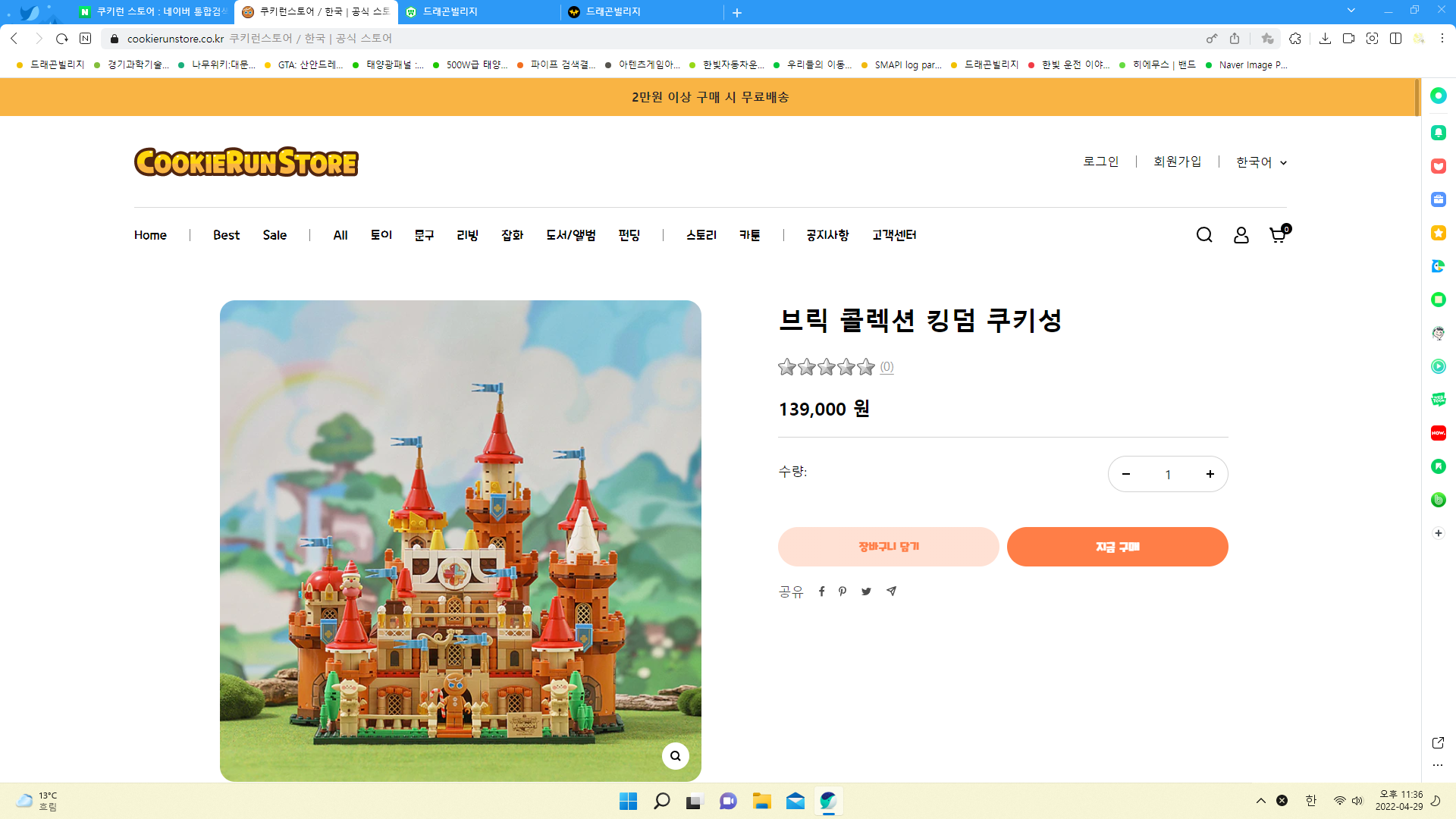The image size is (1456, 819).
Task: Open the shopping cart icon
Action: coord(1279,234)
